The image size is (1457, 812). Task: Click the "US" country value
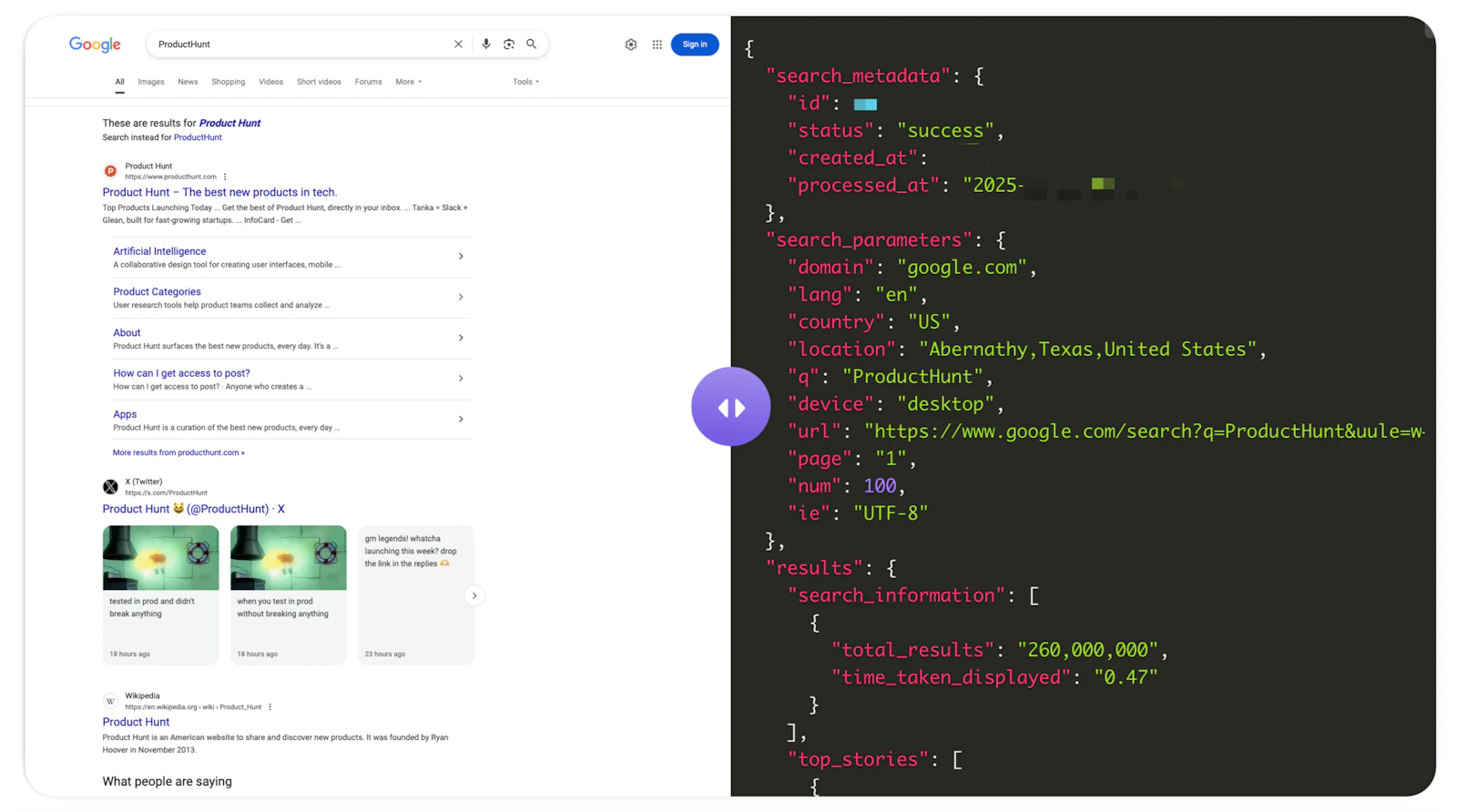tap(930, 321)
